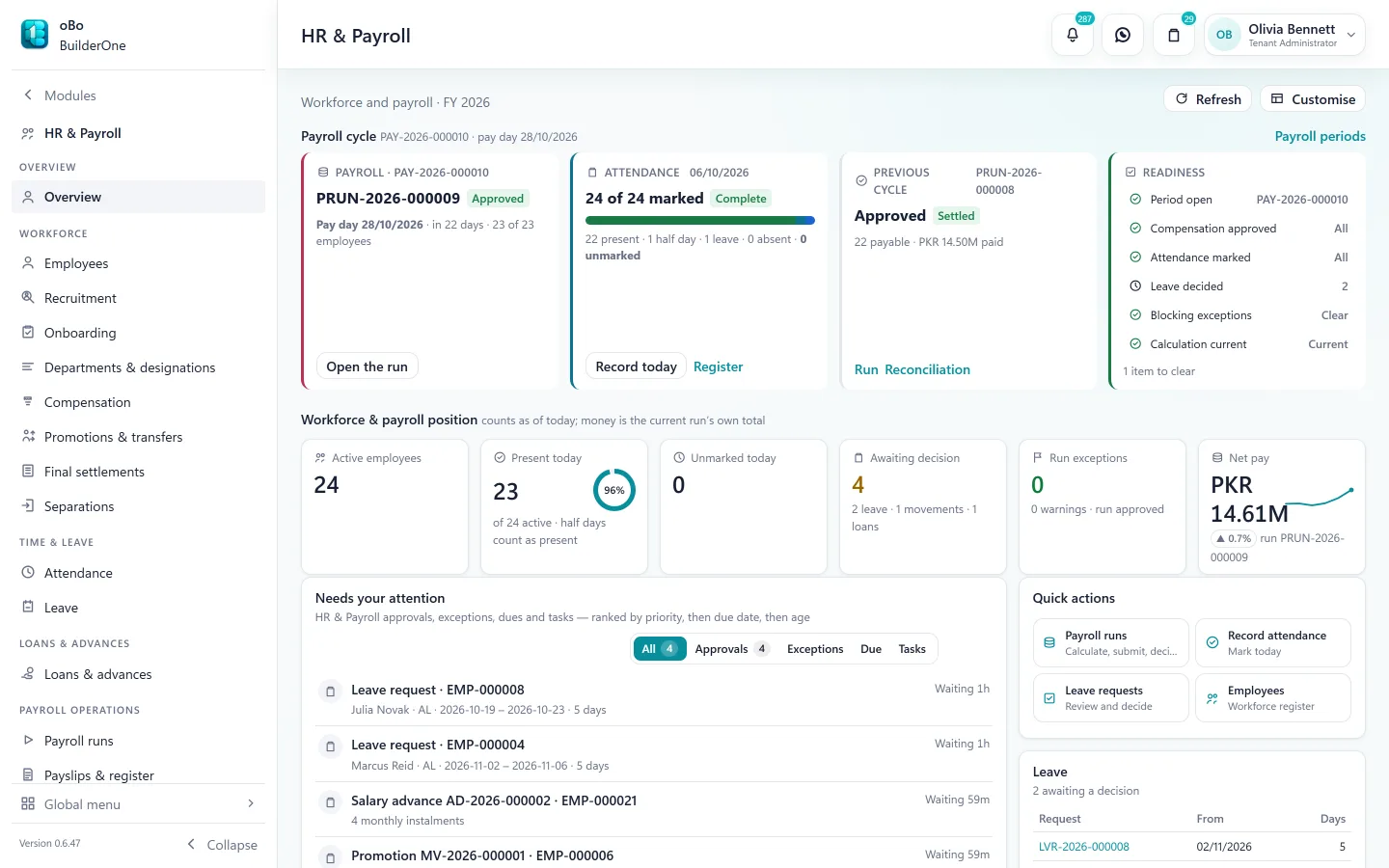Open Salary advance AD-2026-000002 row

653,810
